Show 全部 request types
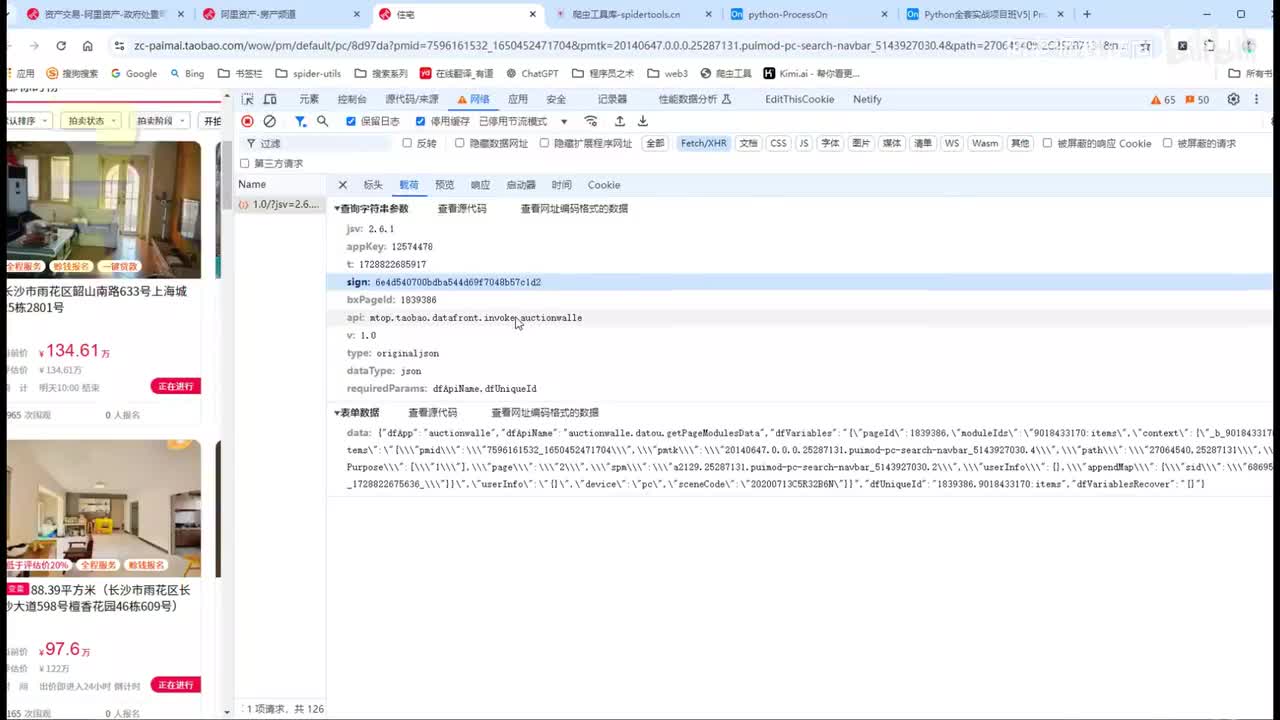This screenshot has height=720, width=1280. click(655, 143)
